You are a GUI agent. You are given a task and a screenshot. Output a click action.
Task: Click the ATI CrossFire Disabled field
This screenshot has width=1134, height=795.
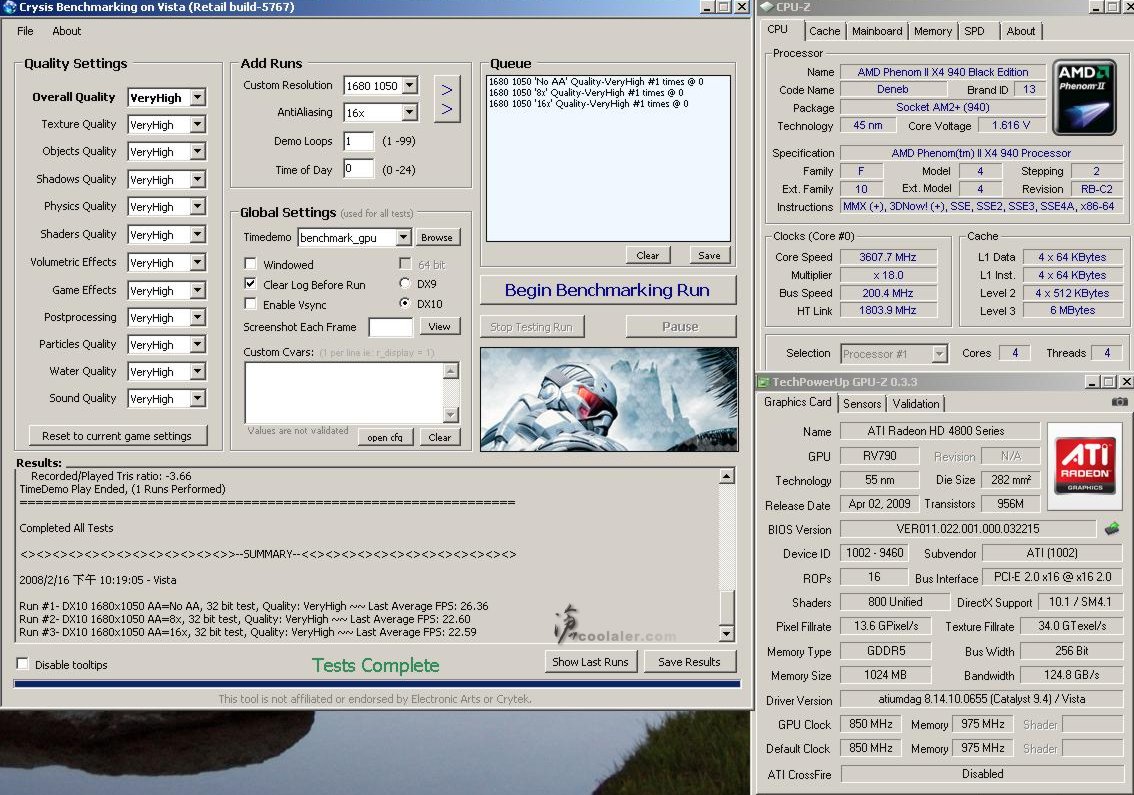(982, 774)
